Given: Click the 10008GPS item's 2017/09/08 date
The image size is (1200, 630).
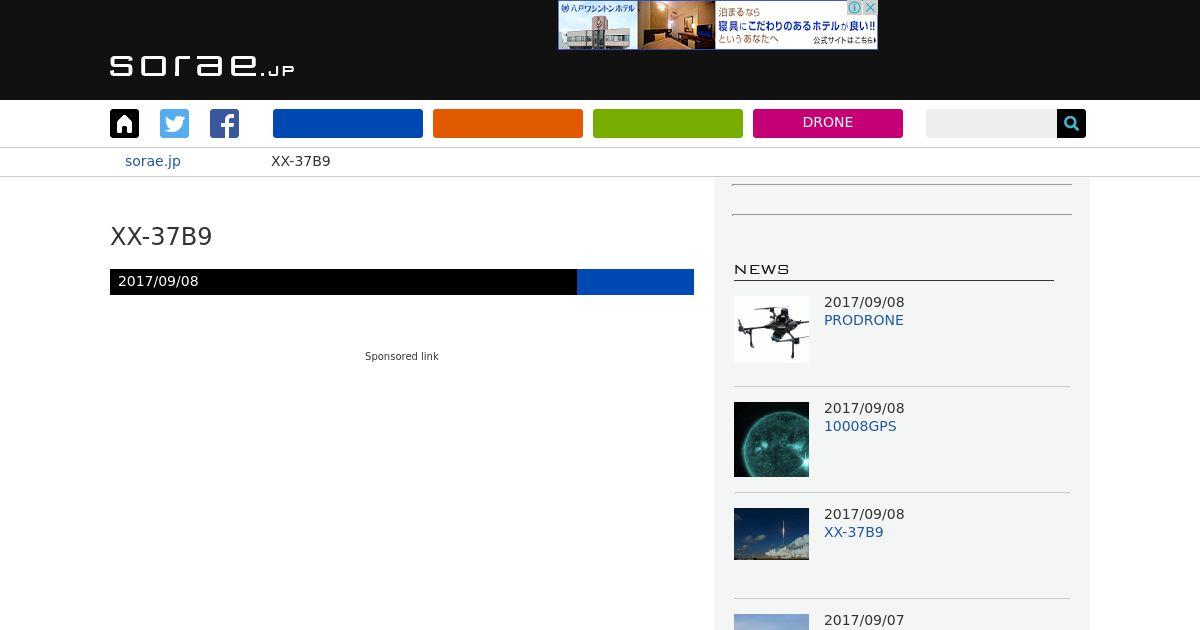Looking at the screenshot, I should [864, 408].
